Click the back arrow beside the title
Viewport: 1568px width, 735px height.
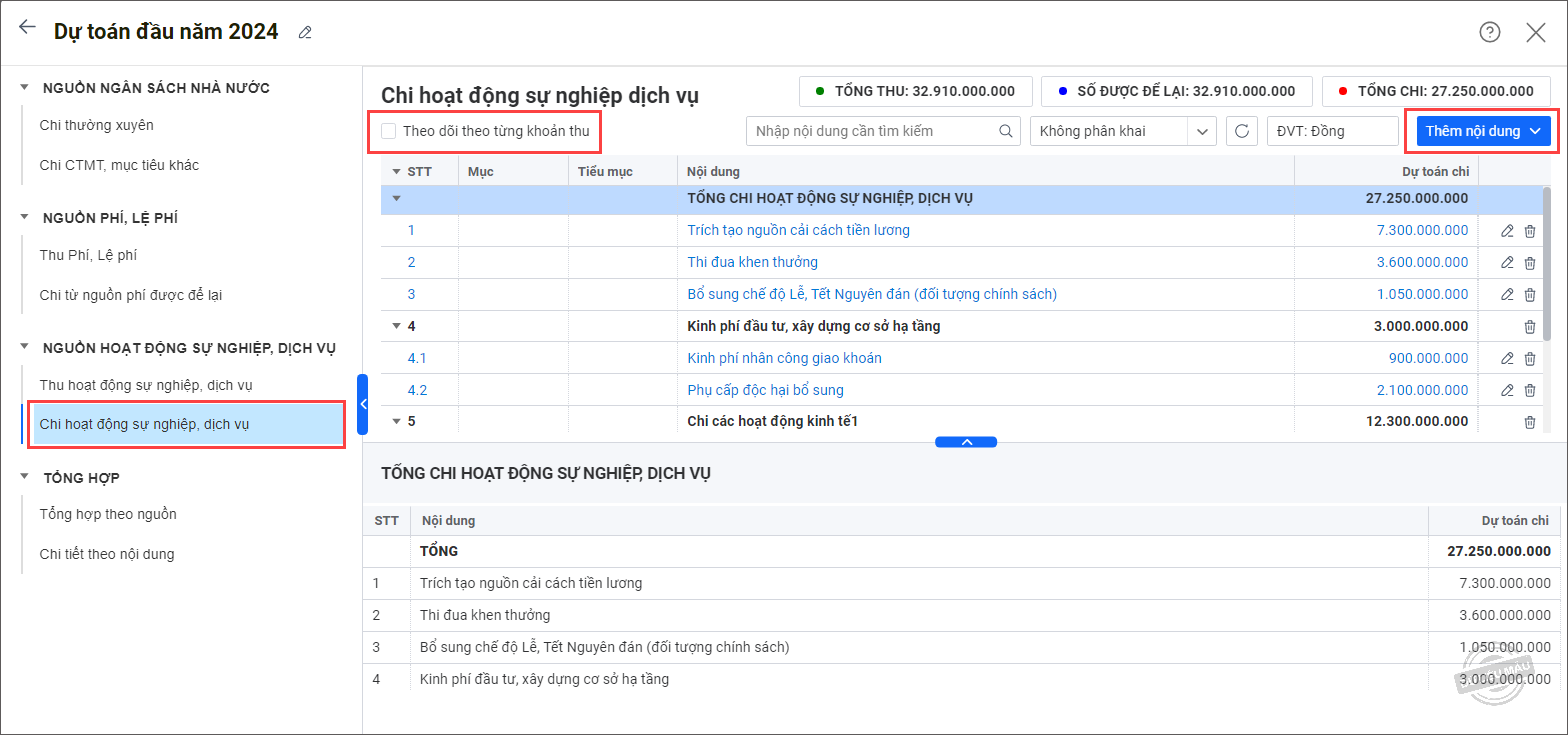click(x=27, y=28)
